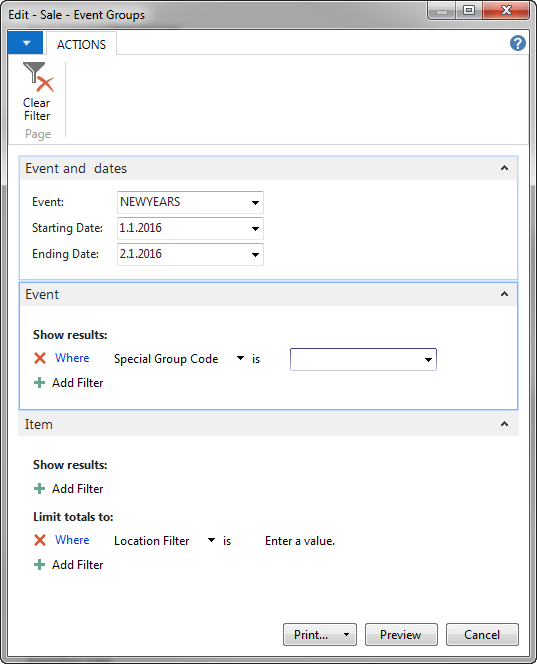This screenshot has width=537, height=664.
Task: Click the green plus under Event filters
Action: 39,383
